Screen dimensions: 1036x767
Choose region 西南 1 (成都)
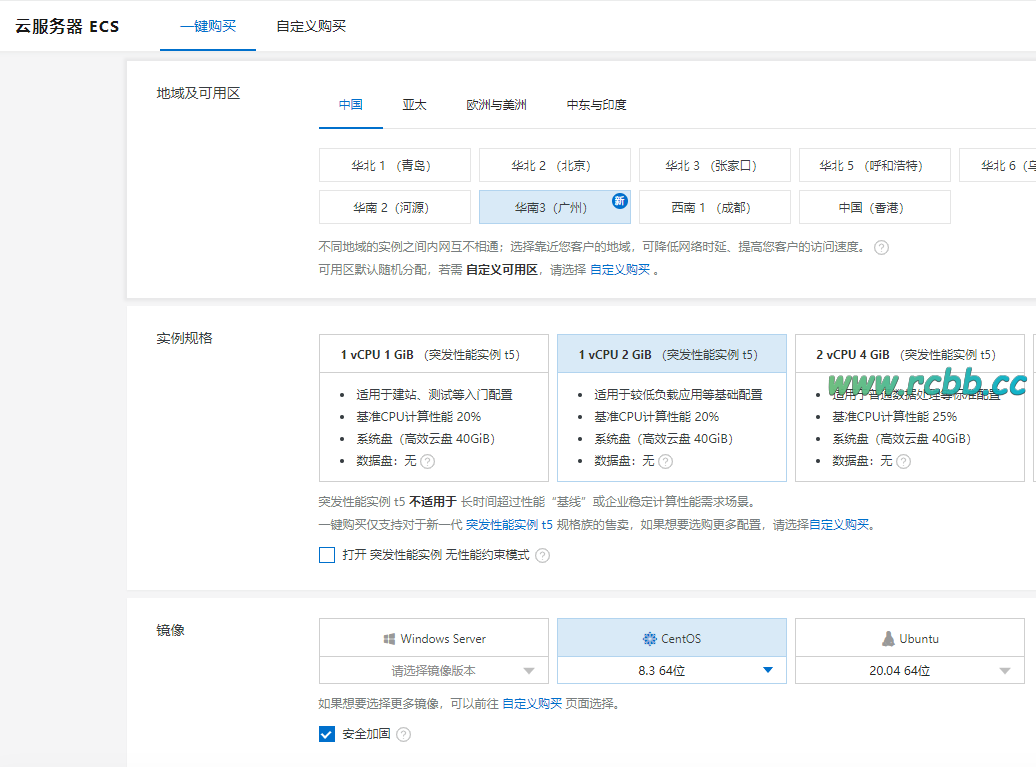(714, 207)
